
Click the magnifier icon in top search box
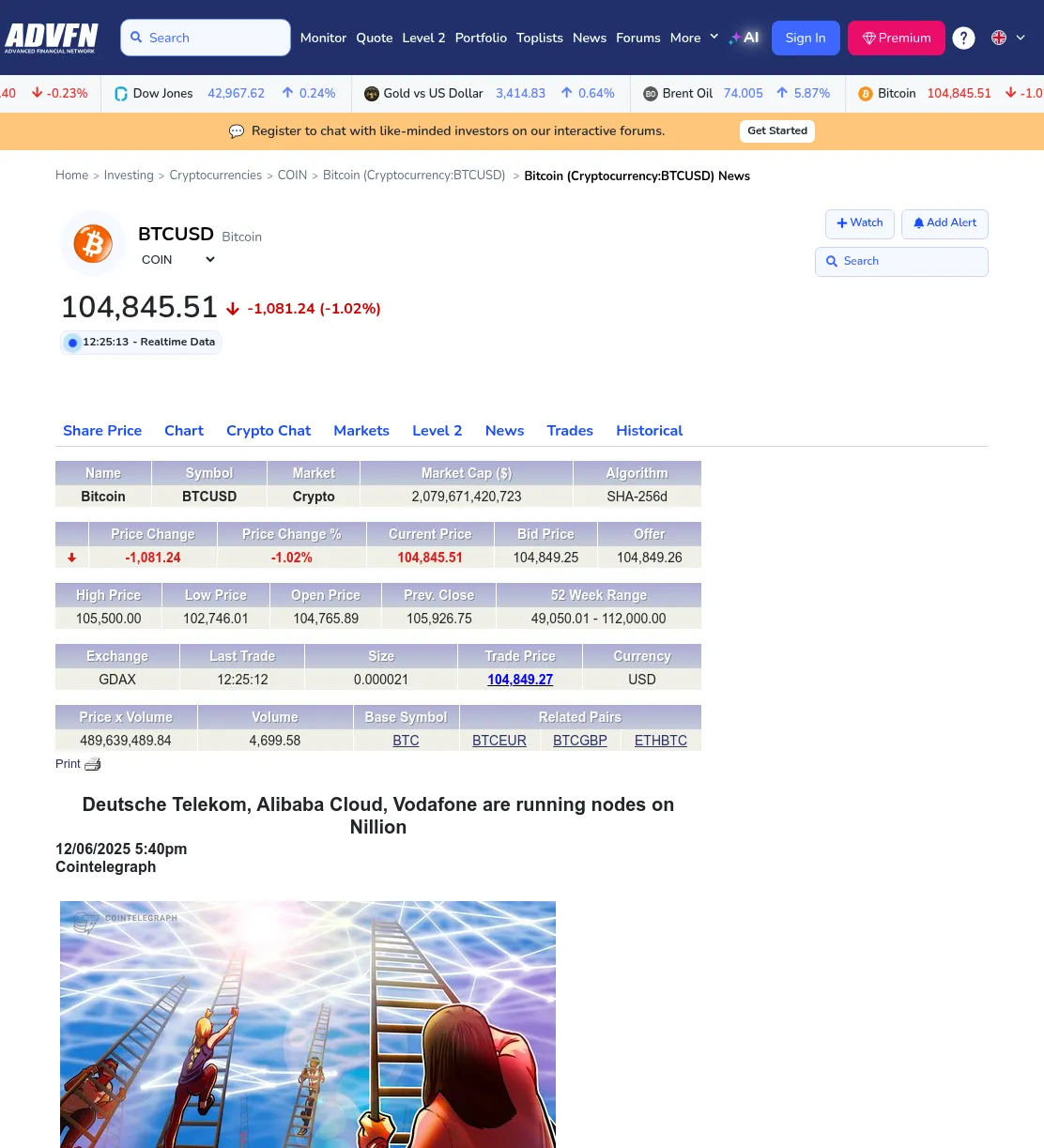[136, 38]
